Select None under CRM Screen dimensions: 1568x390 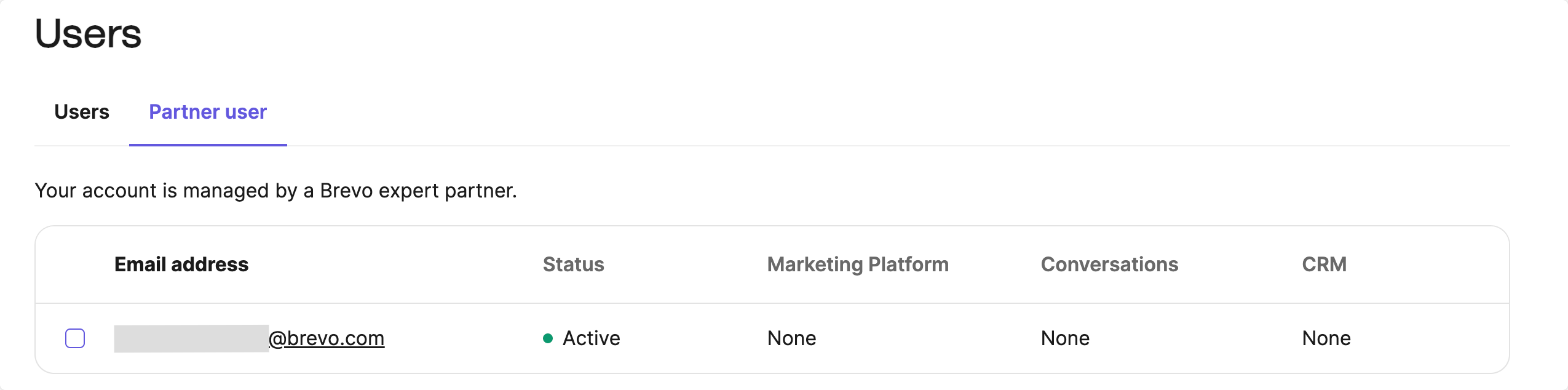[1326, 338]
